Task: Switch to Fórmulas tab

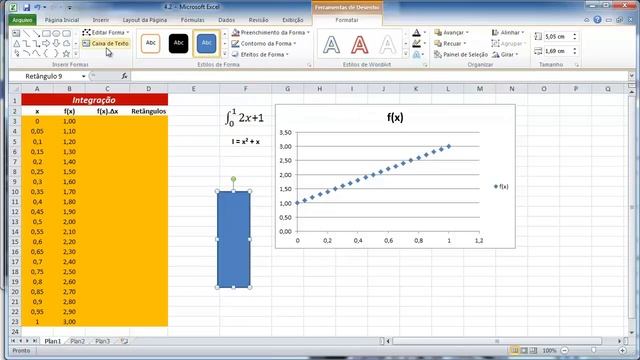Action: point(193,20)
